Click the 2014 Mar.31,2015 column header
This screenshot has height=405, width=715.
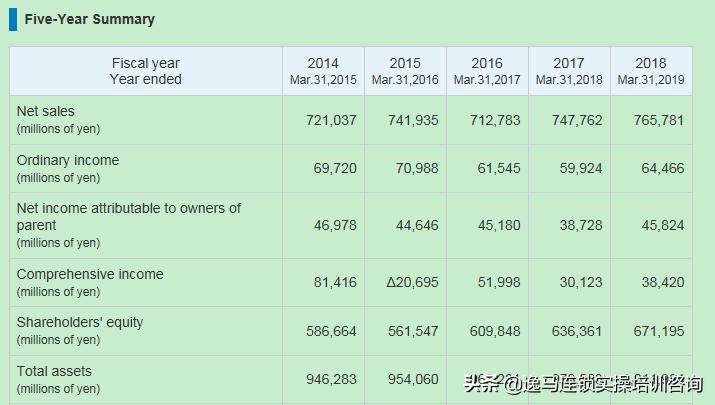tap(322, 71)
